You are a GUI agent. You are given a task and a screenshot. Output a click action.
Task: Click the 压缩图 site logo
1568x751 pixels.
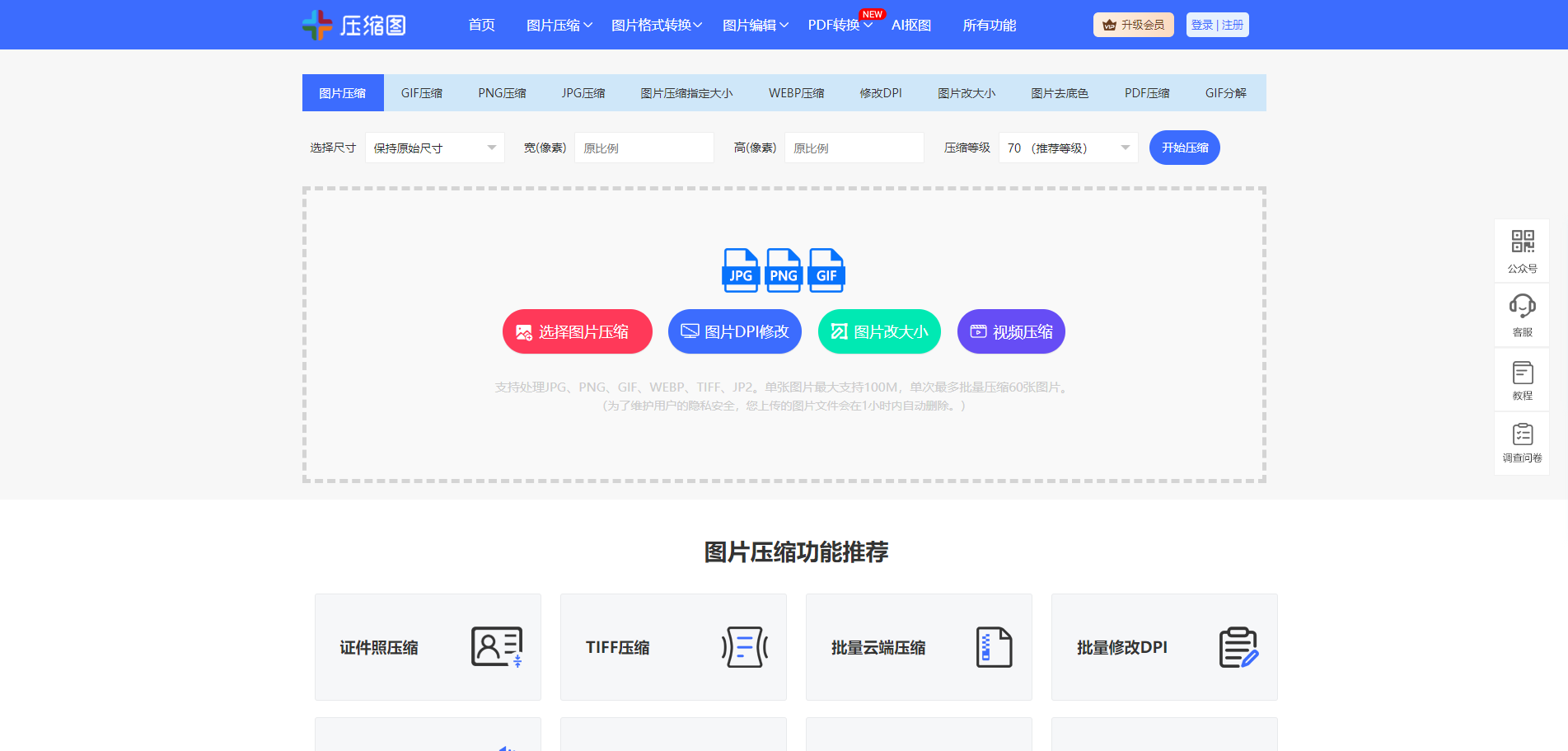pyautogui.click(x=354, y=25)
